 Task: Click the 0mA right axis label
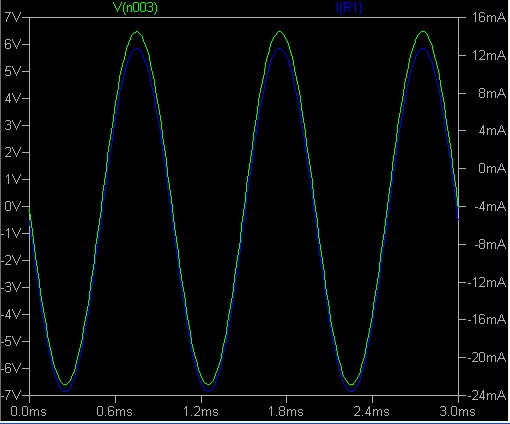click(492, 168)
